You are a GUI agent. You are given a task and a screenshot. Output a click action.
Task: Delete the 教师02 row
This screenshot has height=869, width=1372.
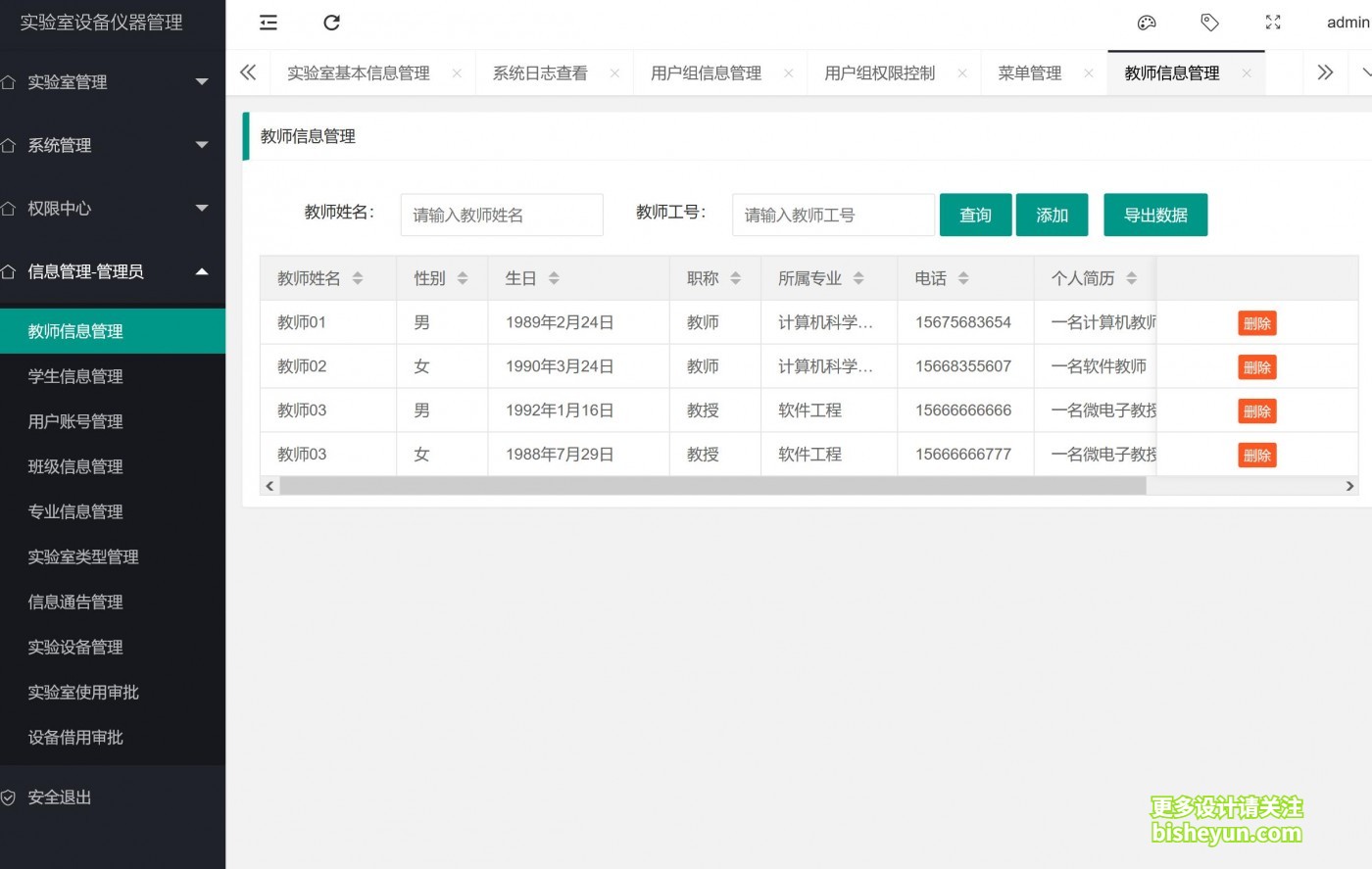[x=1257, y=367]
